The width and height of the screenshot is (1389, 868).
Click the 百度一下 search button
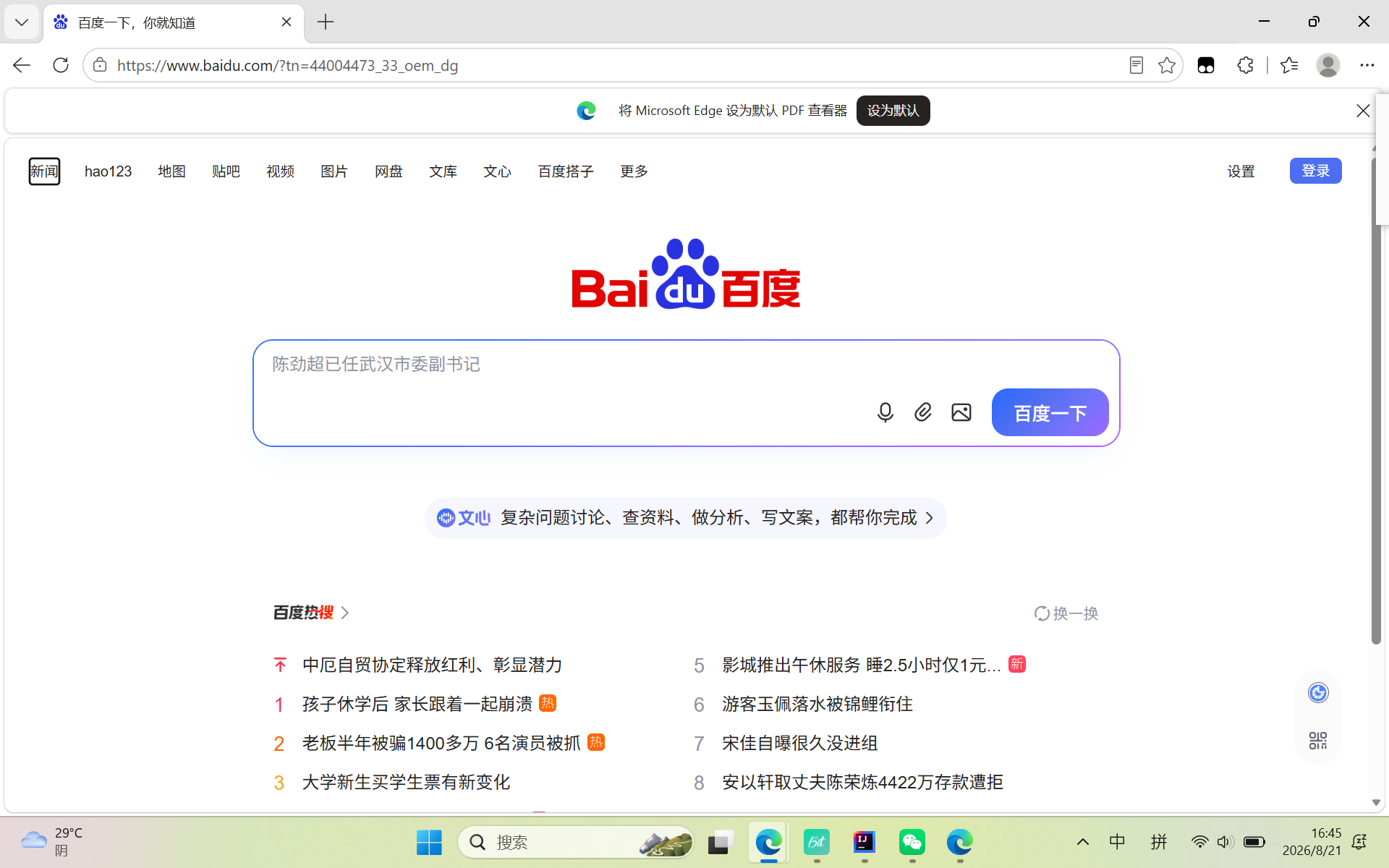point(1050,412)
